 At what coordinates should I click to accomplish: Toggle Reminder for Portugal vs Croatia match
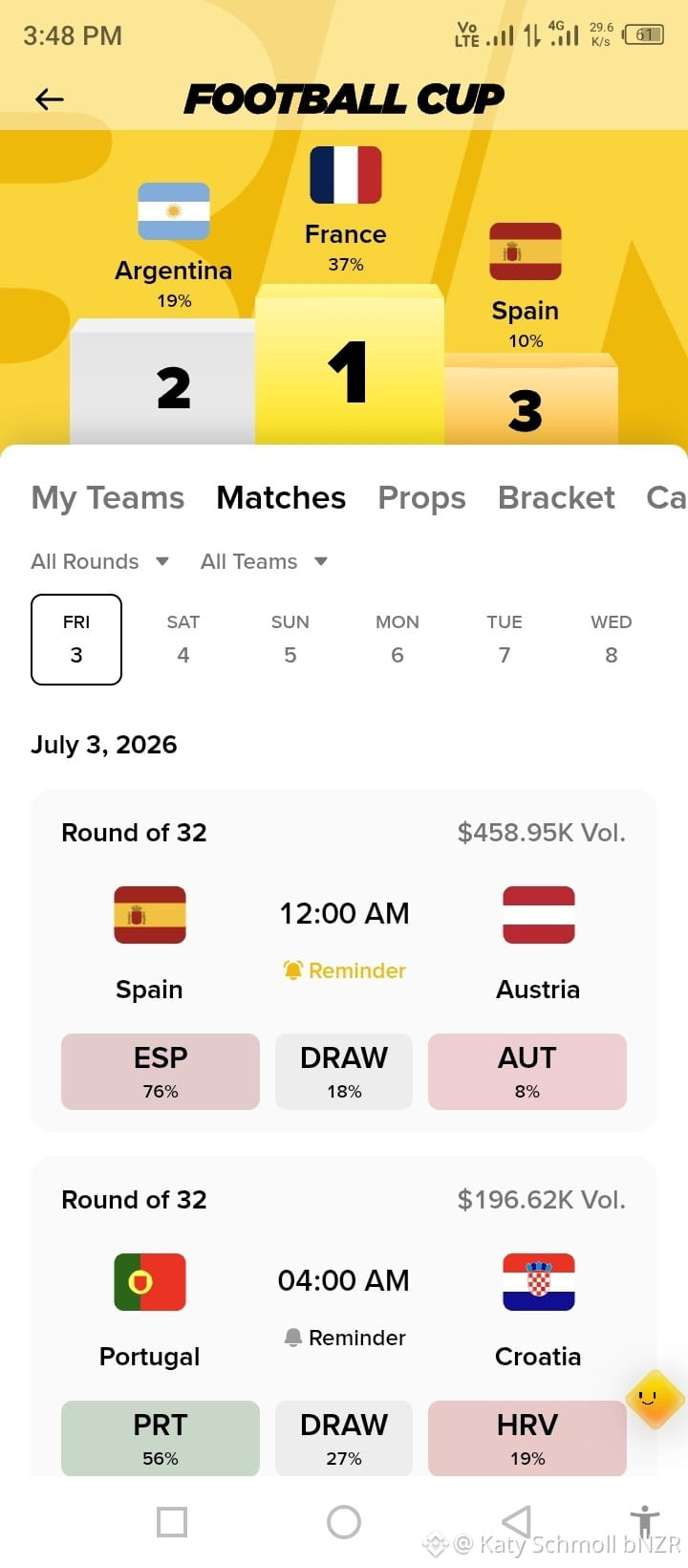(344, 1338)
